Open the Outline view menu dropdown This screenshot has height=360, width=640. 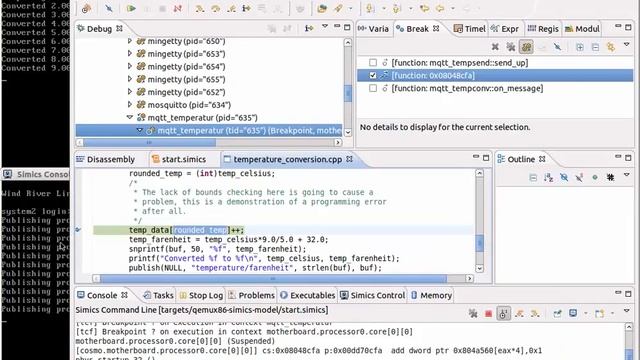(627, 175)
